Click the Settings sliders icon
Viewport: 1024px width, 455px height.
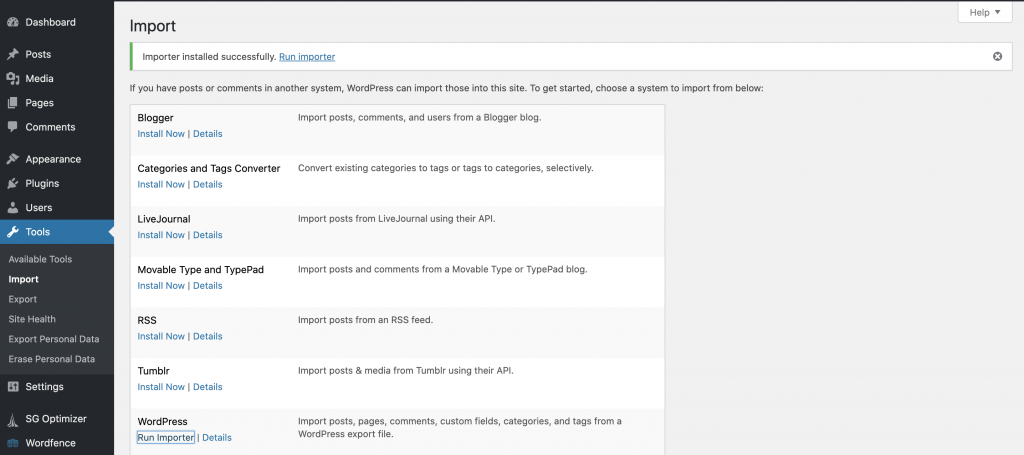pos(13,386)
